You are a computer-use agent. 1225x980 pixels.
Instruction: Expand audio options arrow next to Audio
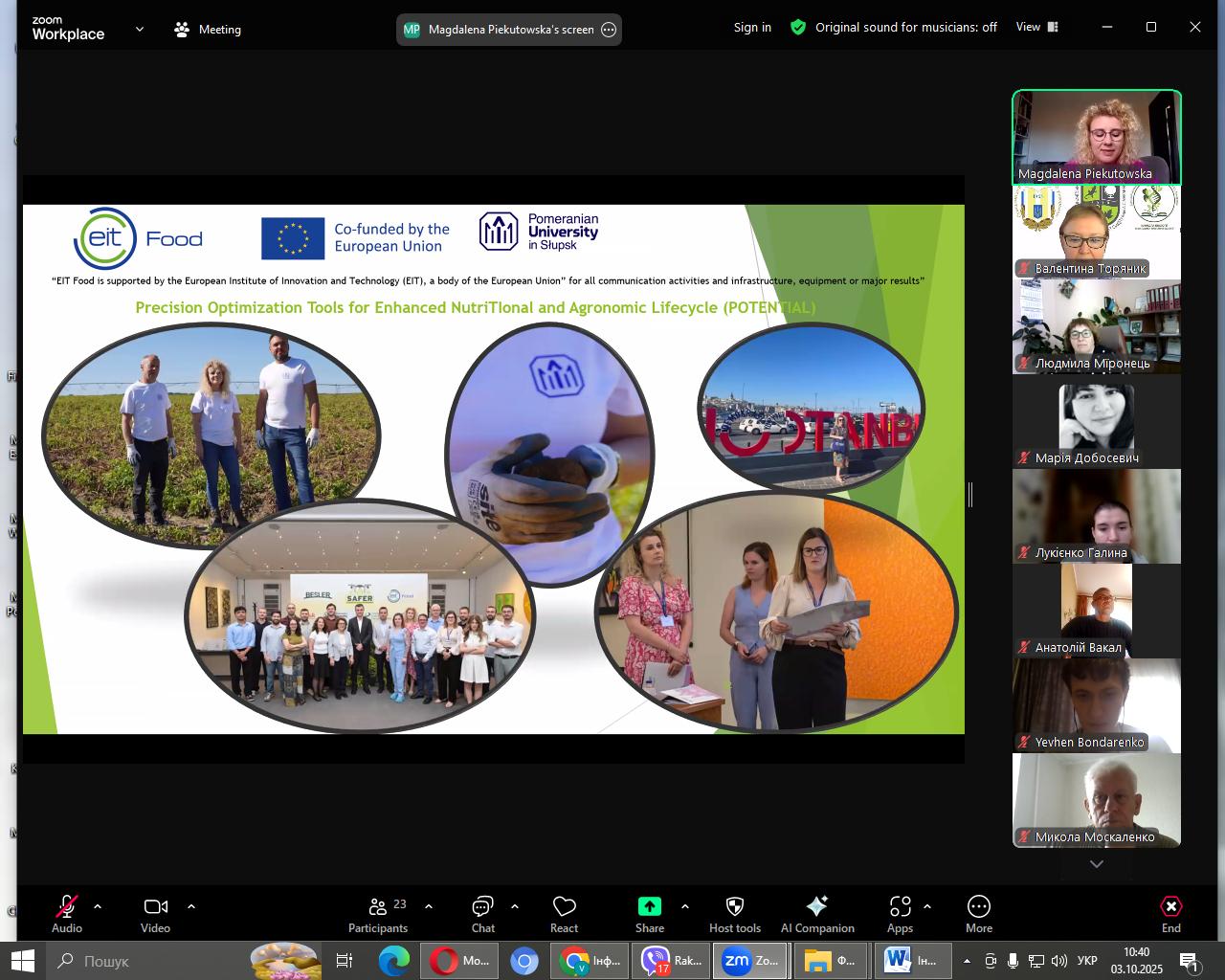[x=98, y=906]
